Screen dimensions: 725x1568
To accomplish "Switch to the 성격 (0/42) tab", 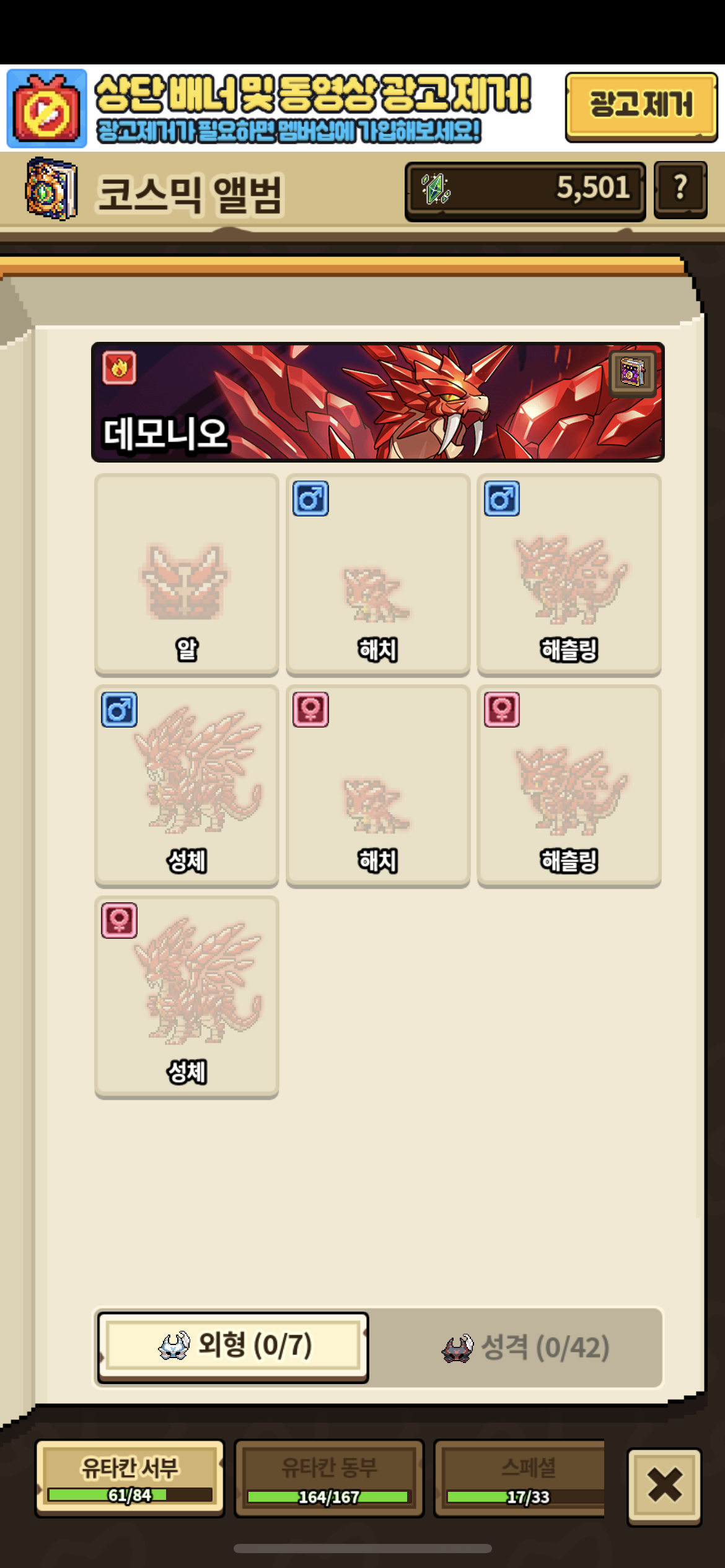I will tap(525, 1348).
